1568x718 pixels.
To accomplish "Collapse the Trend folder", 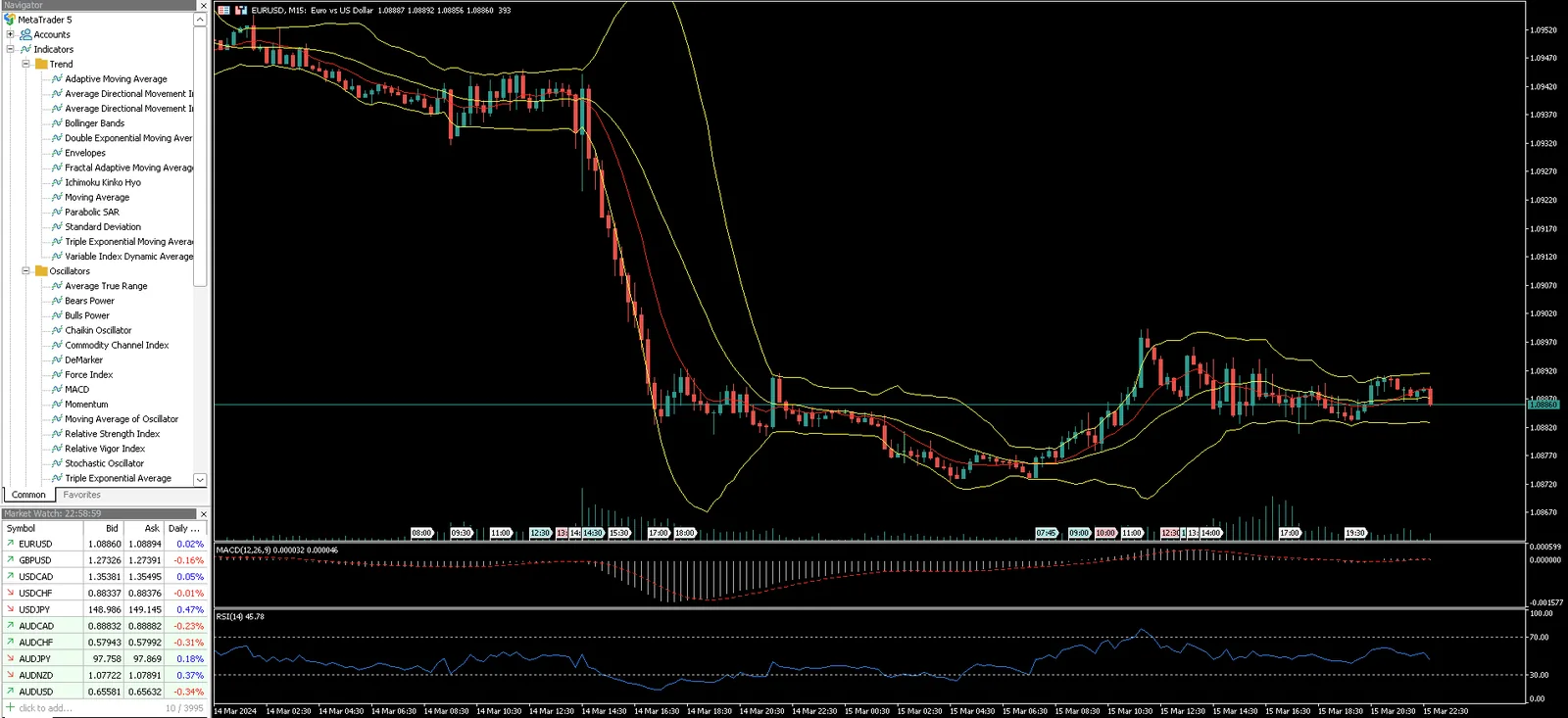I will coord(25,64).
